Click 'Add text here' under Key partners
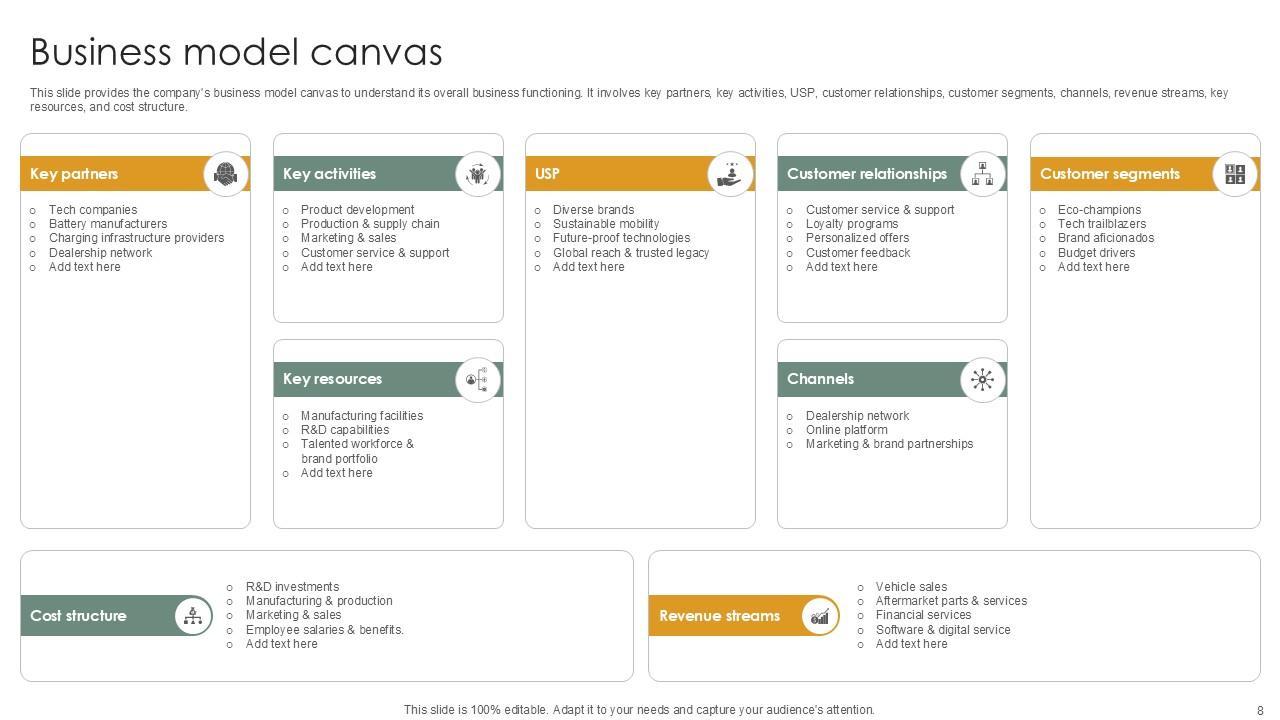This screenshot has width=1280, height=720. [84, 267]
